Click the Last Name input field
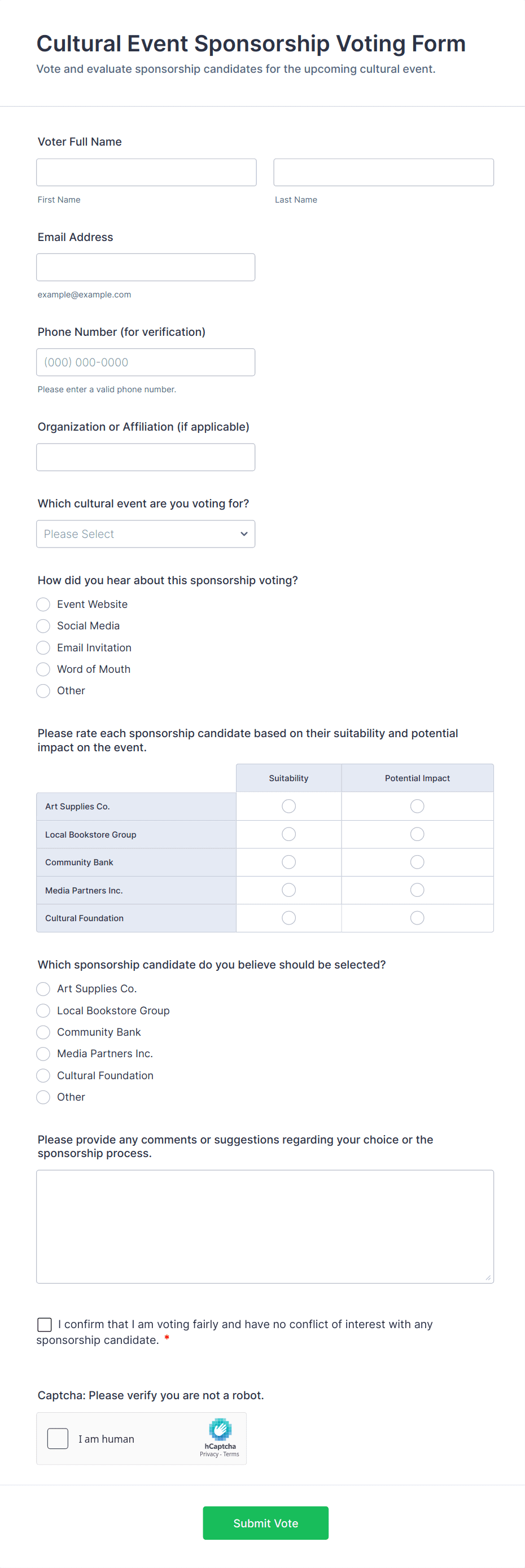 click(x=383, y=172)
